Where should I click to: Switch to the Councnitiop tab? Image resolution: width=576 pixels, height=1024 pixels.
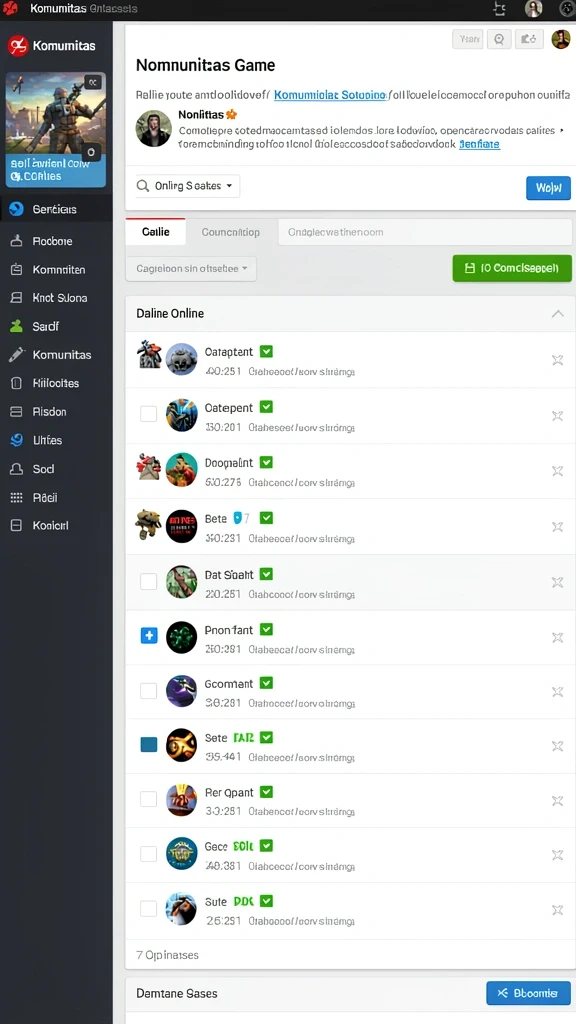[231, 232]
